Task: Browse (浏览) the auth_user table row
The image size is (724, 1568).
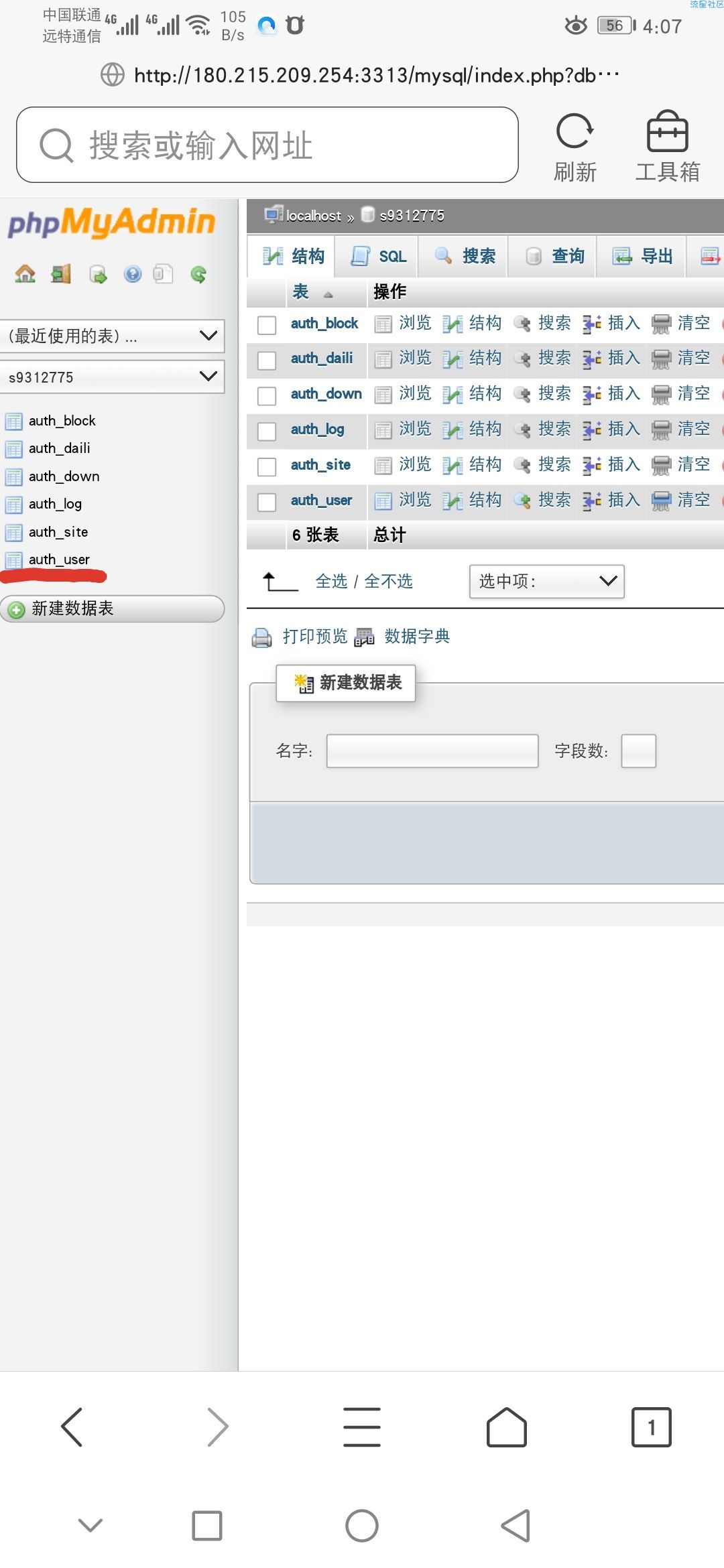Action: (403, 501)
